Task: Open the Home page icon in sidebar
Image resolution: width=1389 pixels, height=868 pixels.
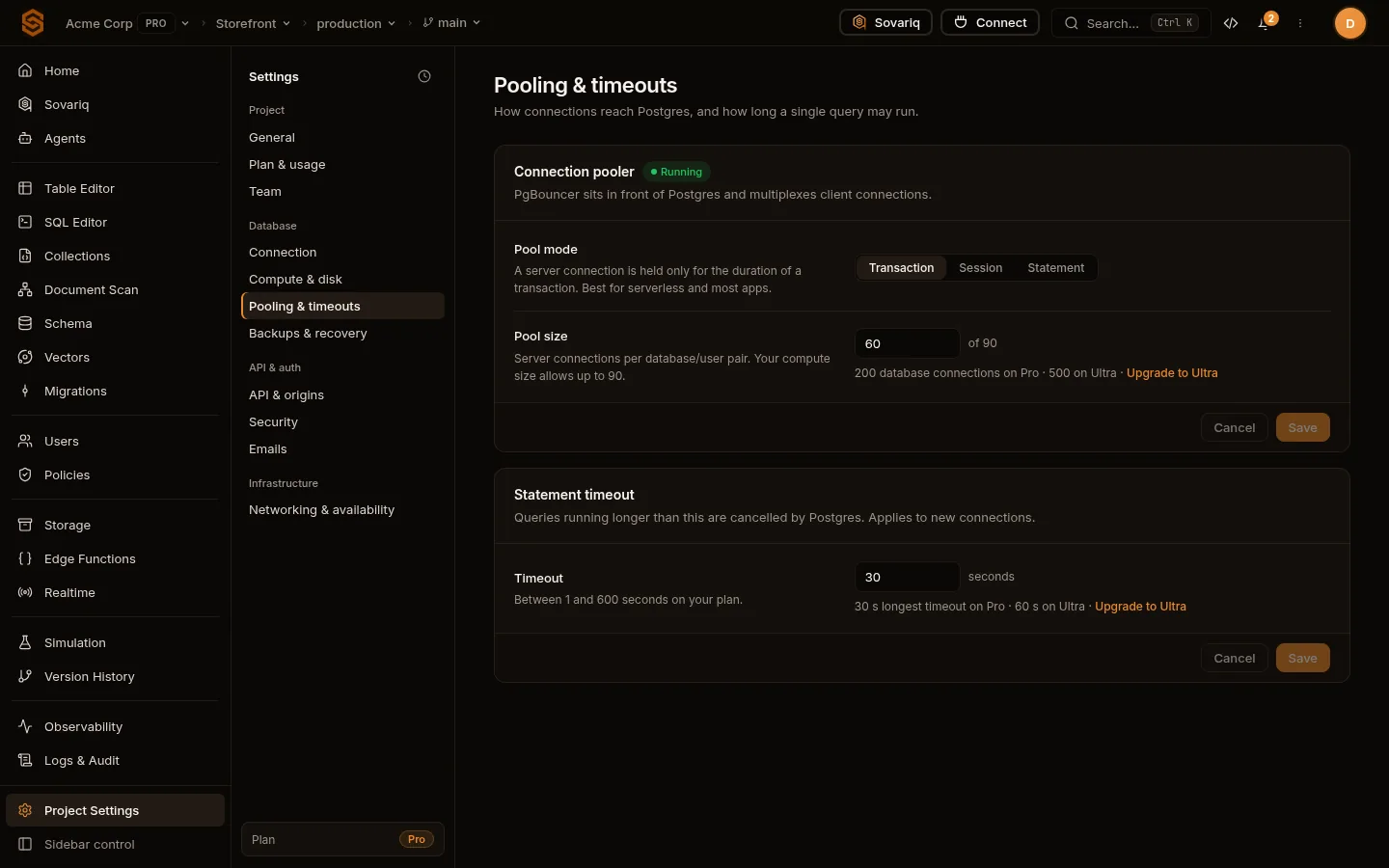Action: click(x=25, y=70)
